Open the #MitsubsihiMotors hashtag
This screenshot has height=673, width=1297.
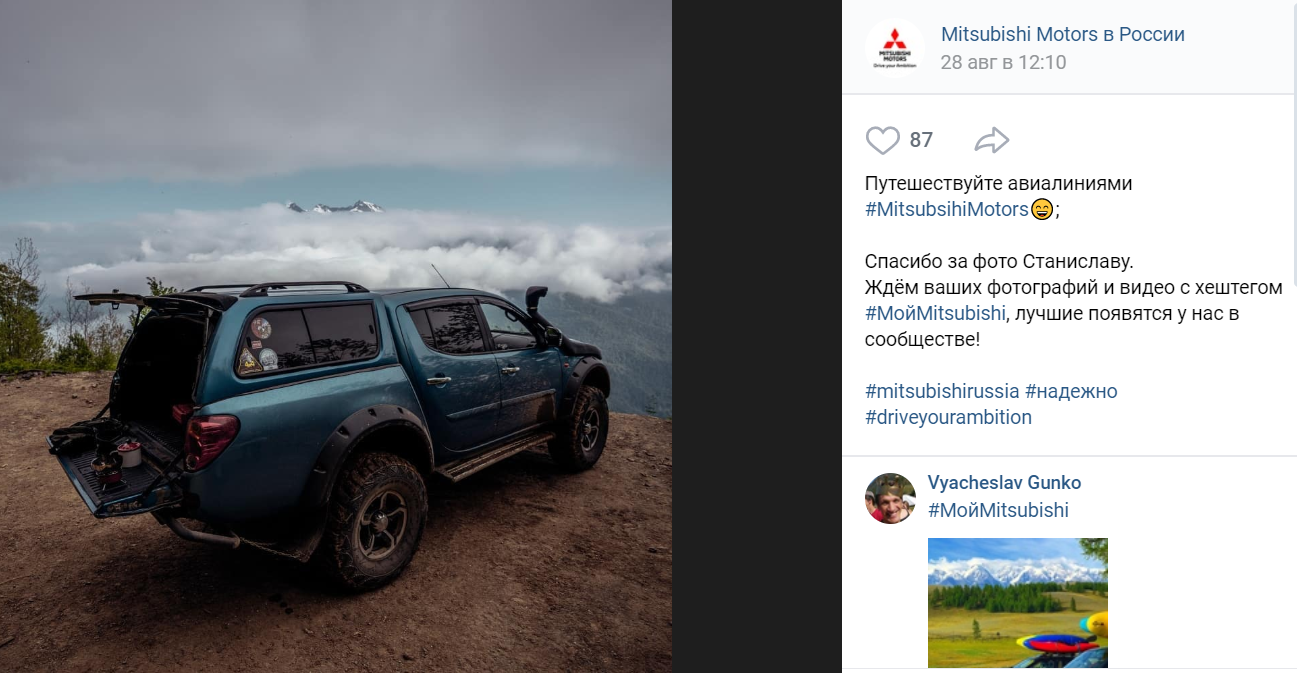pos(947,209)
